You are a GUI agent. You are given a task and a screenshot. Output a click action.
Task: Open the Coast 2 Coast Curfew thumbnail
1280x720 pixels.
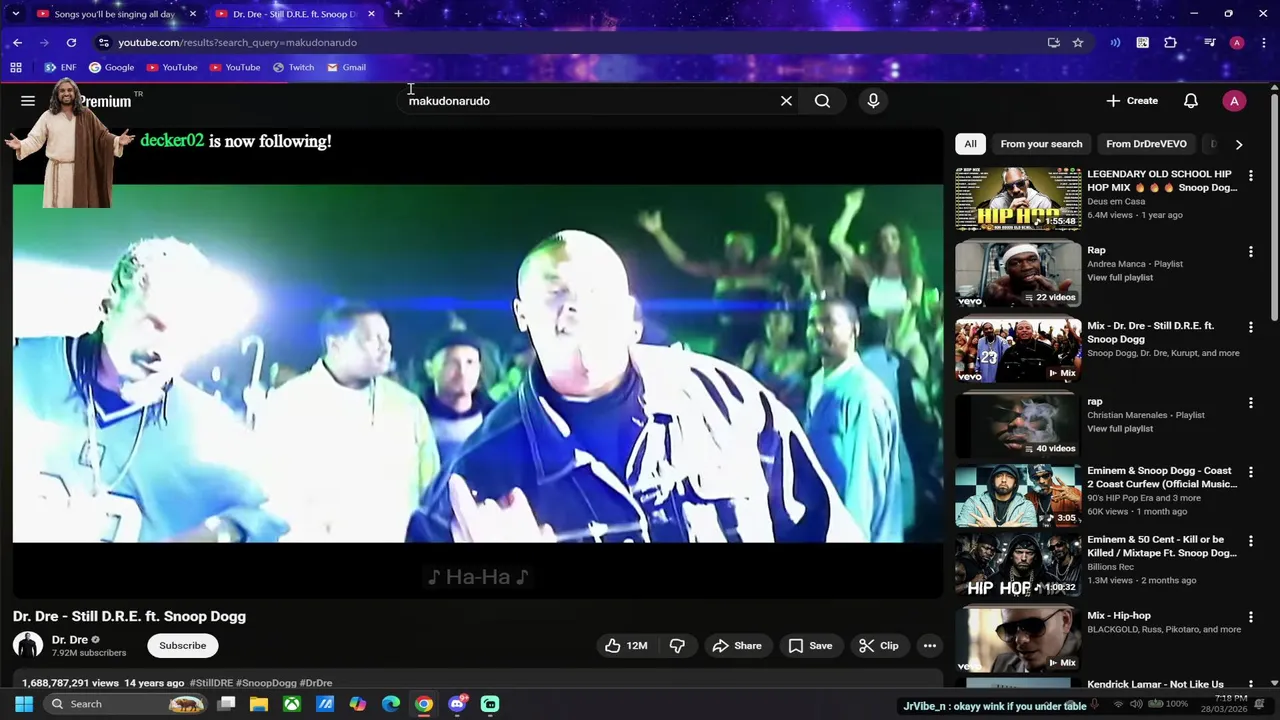[1018, 495]
